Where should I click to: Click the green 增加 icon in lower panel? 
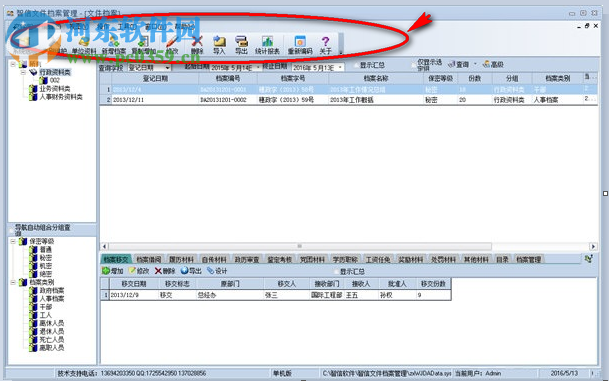(106, 271)
